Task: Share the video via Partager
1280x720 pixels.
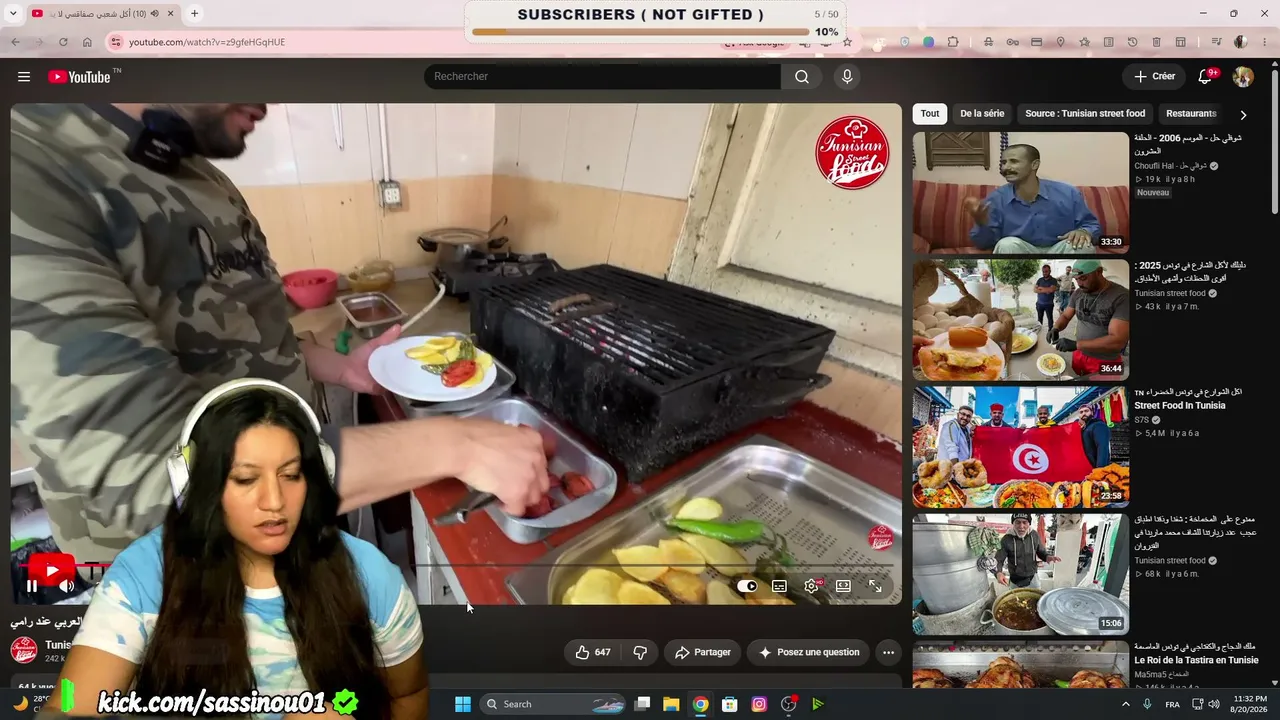Action: click(702, 652)
